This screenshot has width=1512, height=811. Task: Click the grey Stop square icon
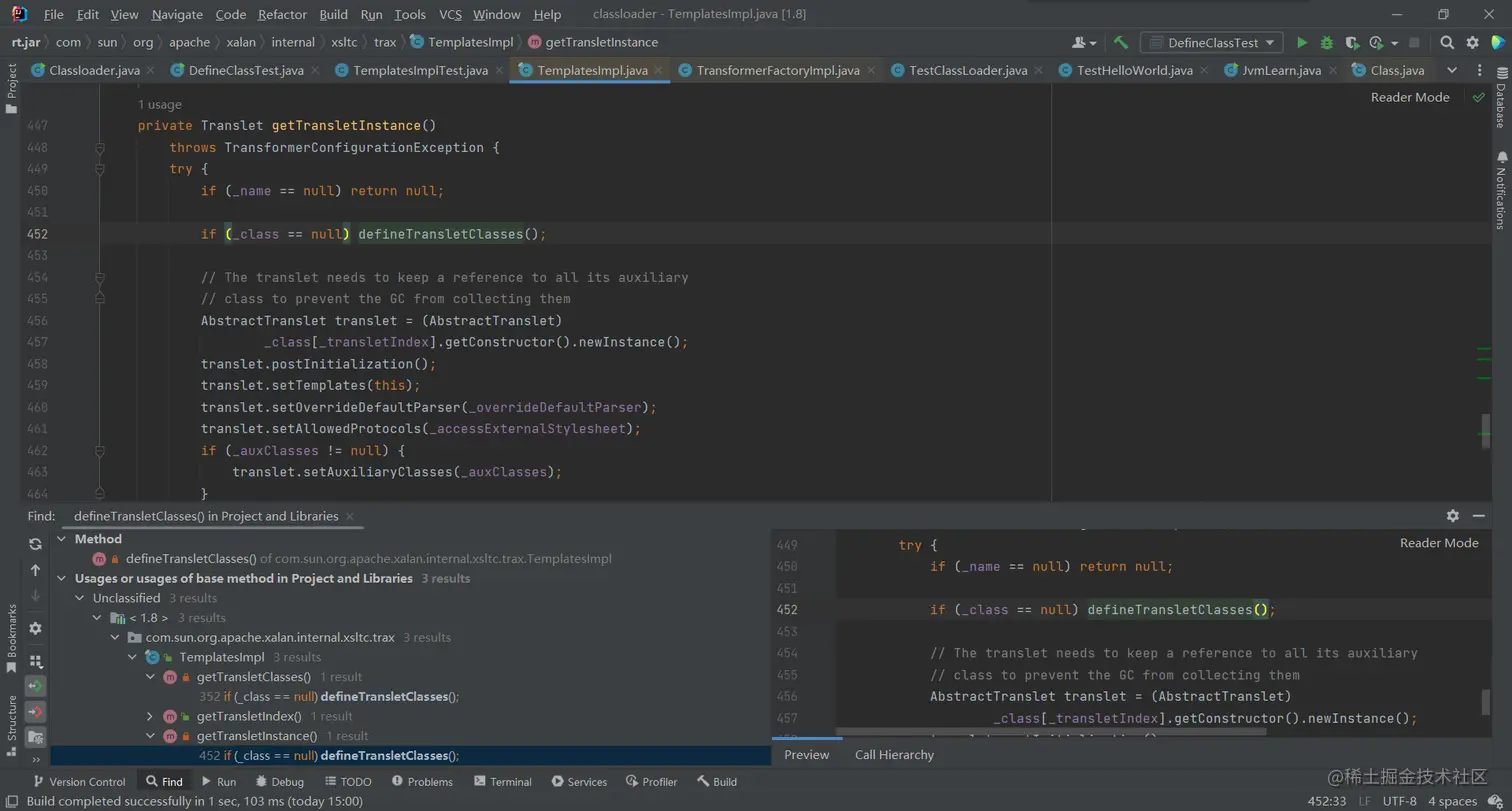tap(1414, 43)
